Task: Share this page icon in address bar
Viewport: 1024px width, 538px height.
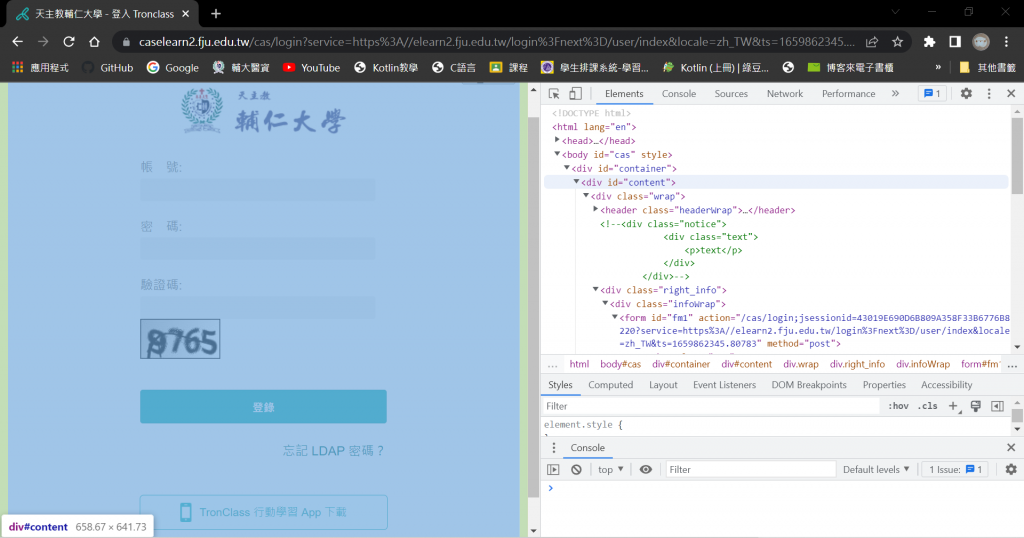Action: tap(872, 42)
